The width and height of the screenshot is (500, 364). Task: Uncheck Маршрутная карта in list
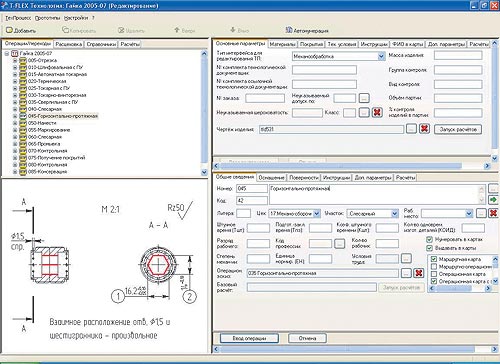tap(434, 259)
